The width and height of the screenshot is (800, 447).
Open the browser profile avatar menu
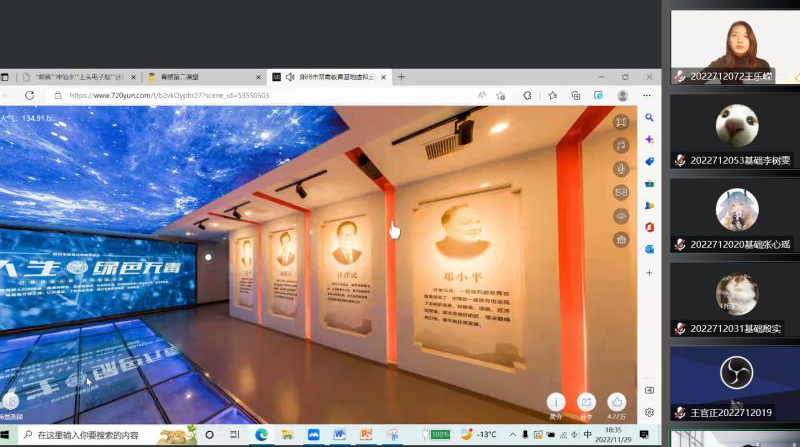(623, 95)
